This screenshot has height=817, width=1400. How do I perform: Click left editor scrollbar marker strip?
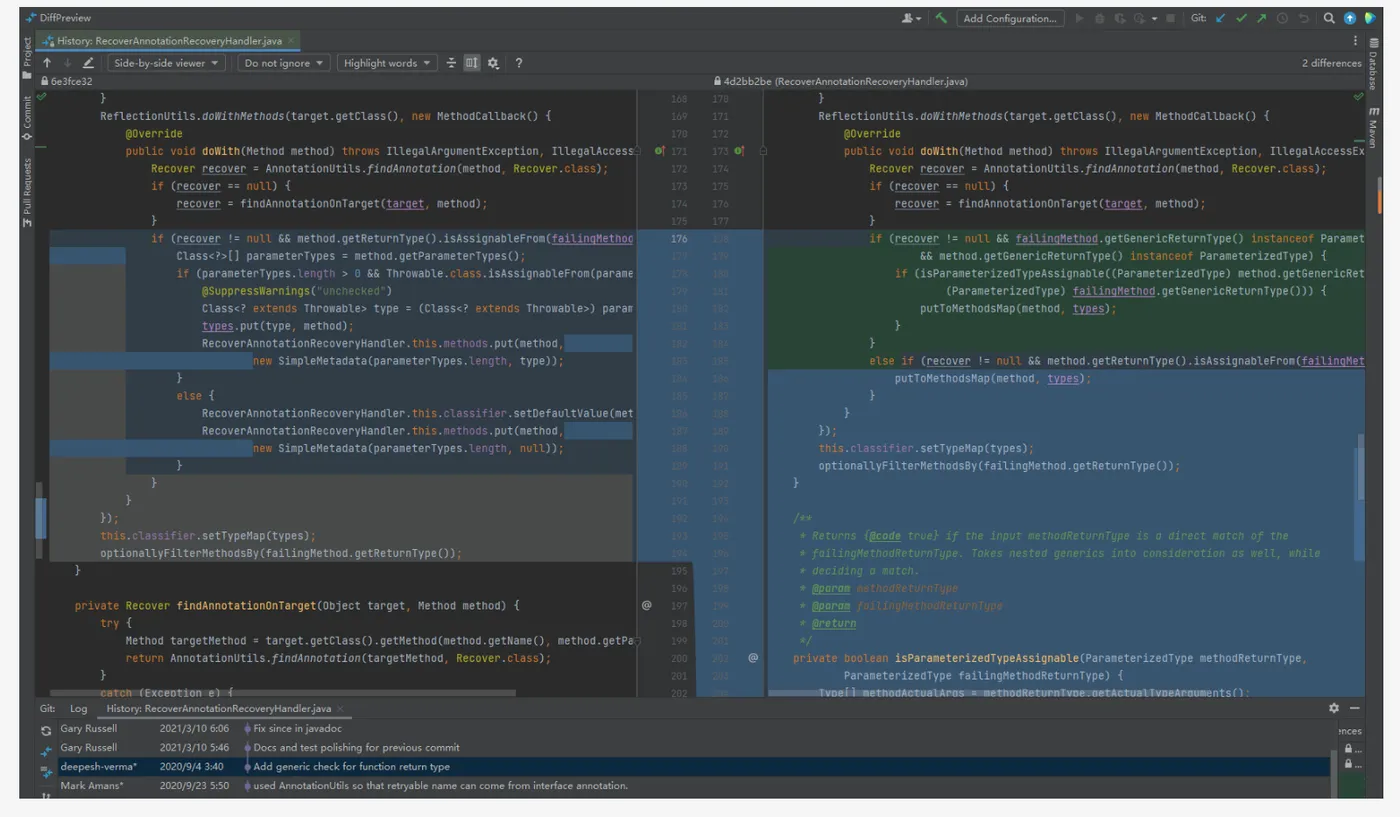(41, 518)
